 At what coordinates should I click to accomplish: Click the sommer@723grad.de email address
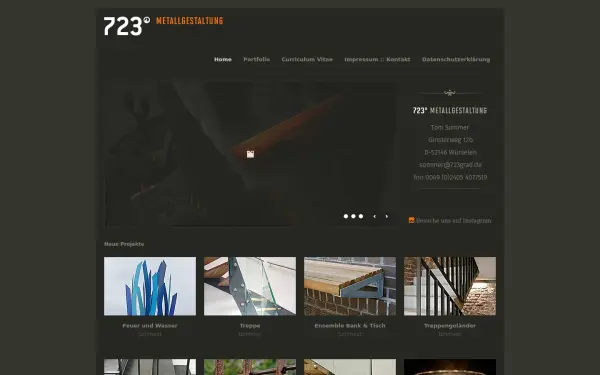(450, 165)
